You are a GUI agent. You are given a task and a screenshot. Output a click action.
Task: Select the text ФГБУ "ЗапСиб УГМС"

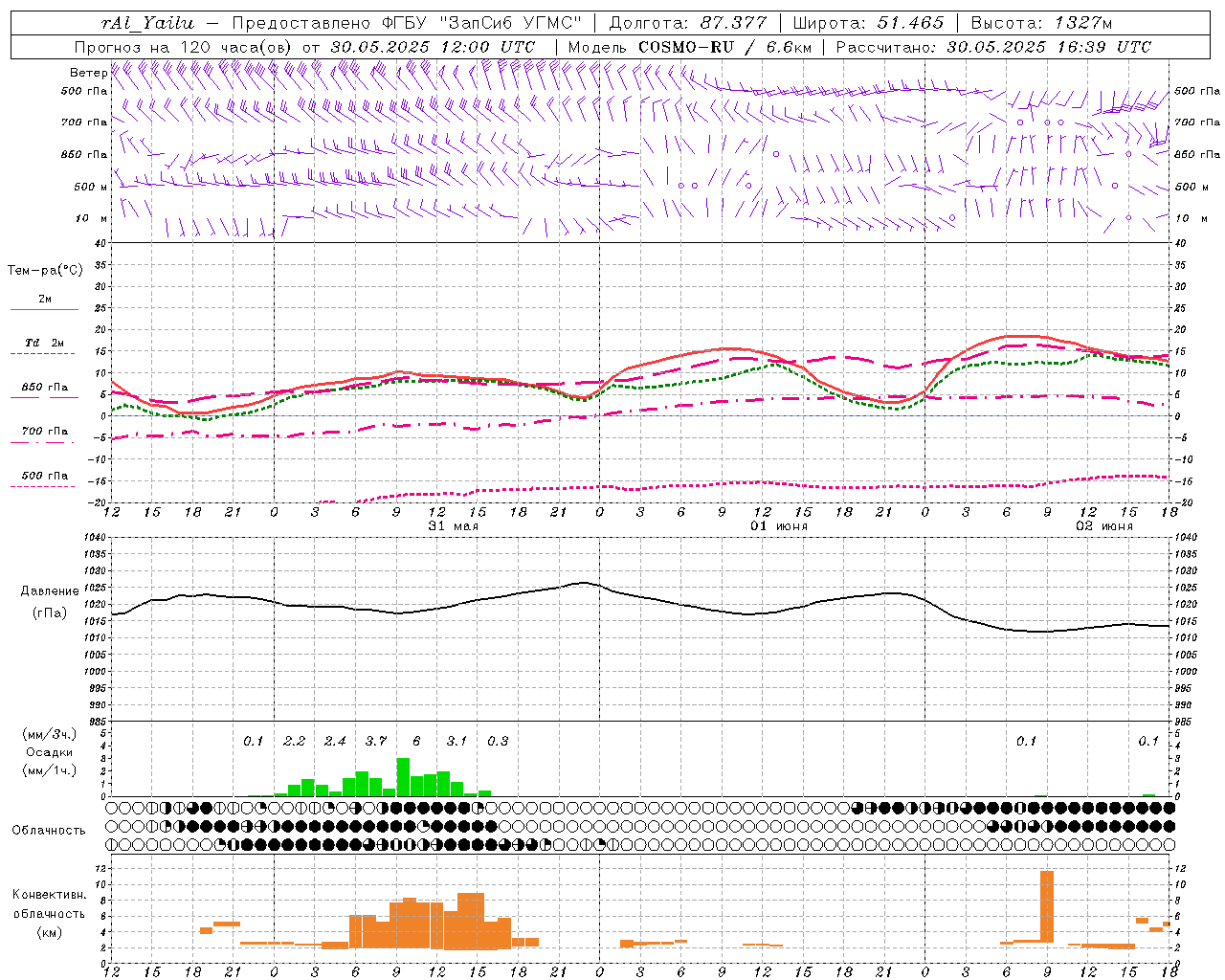point(480,23)
